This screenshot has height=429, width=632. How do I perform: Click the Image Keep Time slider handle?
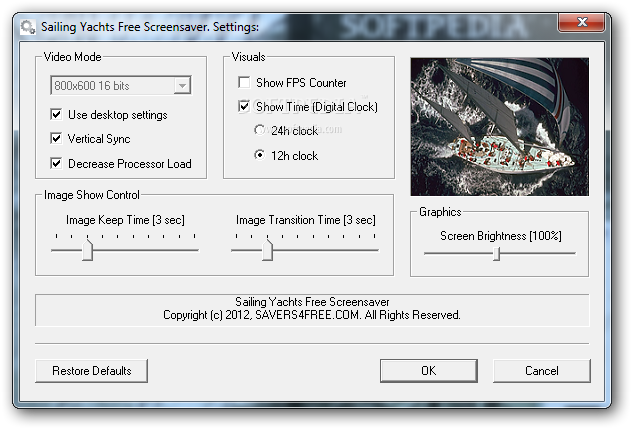(87, 250)
